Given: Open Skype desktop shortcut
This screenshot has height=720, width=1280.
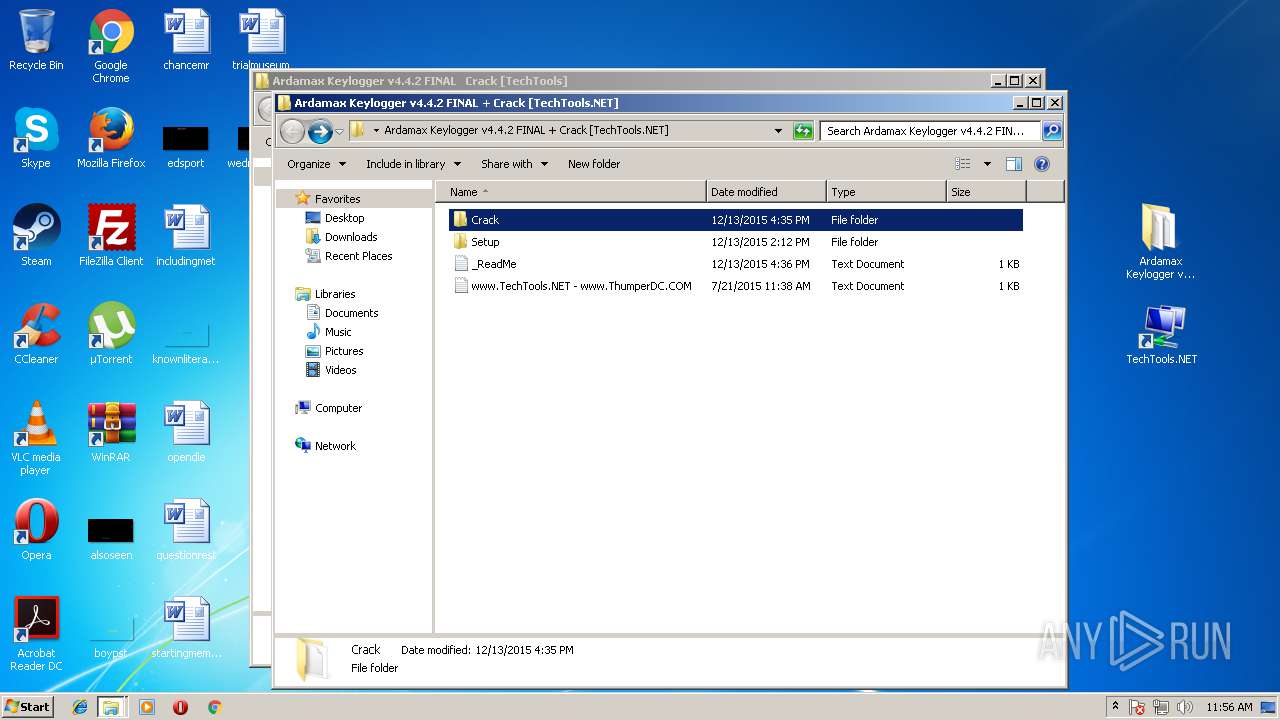Looking at the screenshot, I should tap(36, 138).
